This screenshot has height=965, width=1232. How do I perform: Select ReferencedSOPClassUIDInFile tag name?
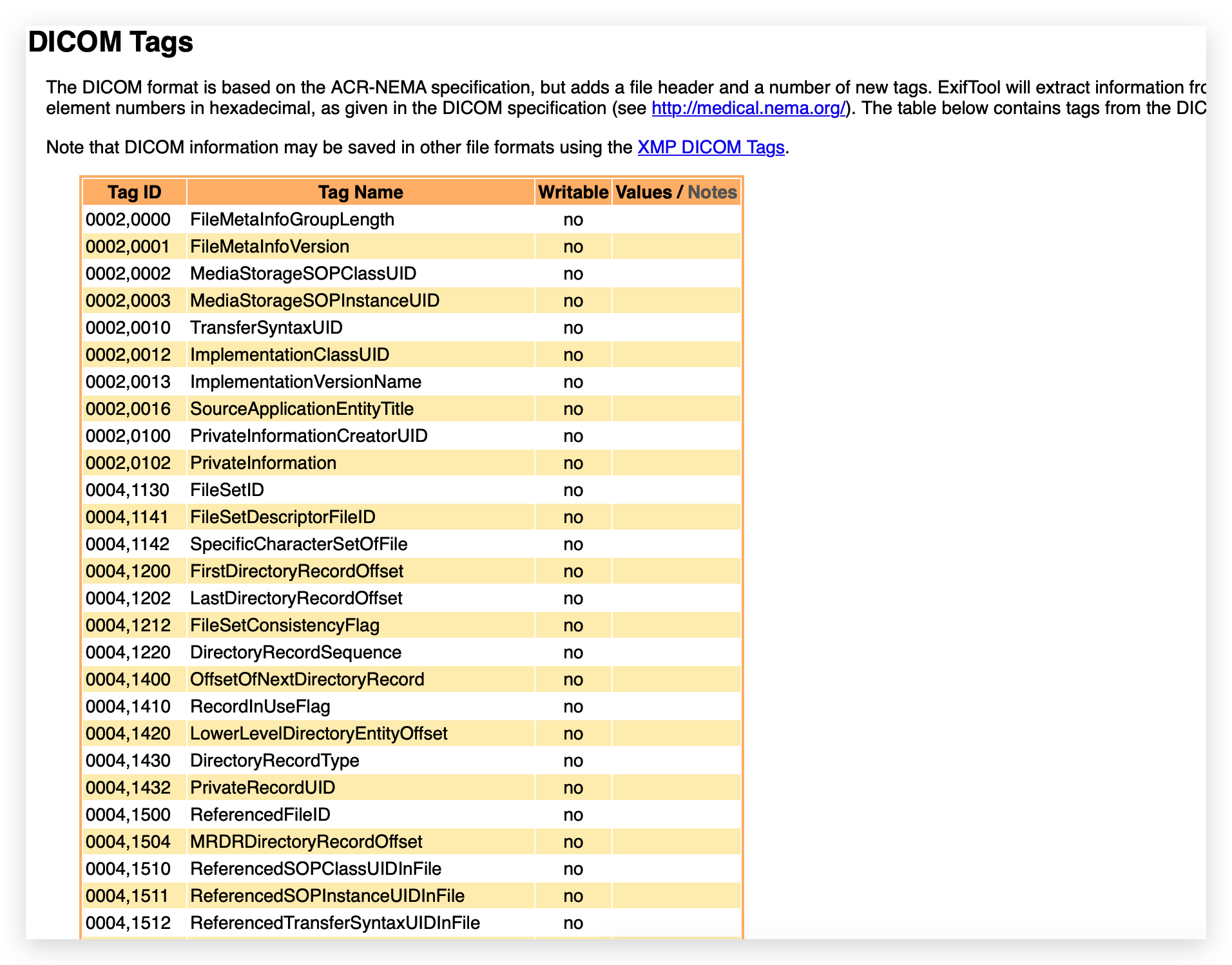coord(316,869)
